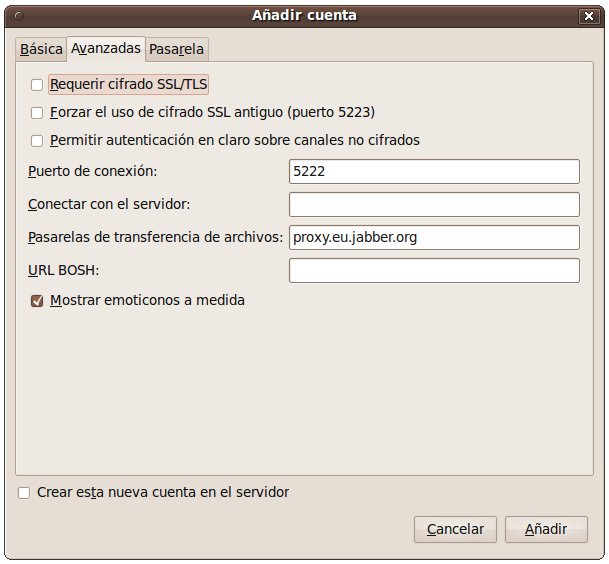The image size is (609, 564).
Task: Click the "Pasarelas de transferencia de archivos:" label
Action: coord(156,238)
